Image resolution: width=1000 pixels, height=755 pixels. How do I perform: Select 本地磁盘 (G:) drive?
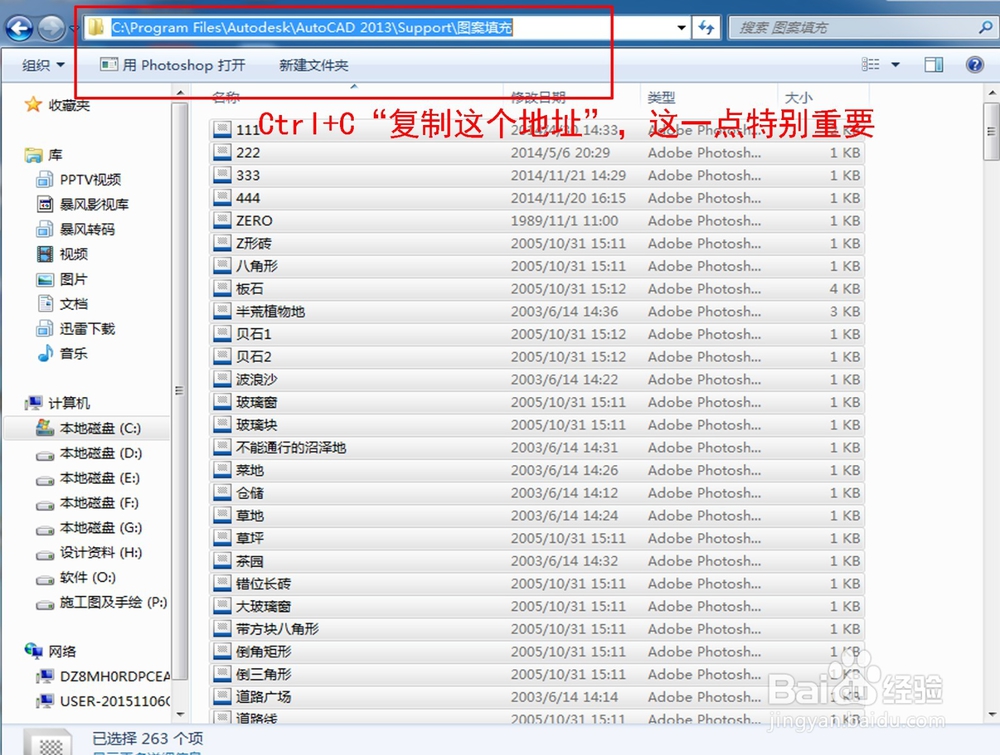point(89,528)
